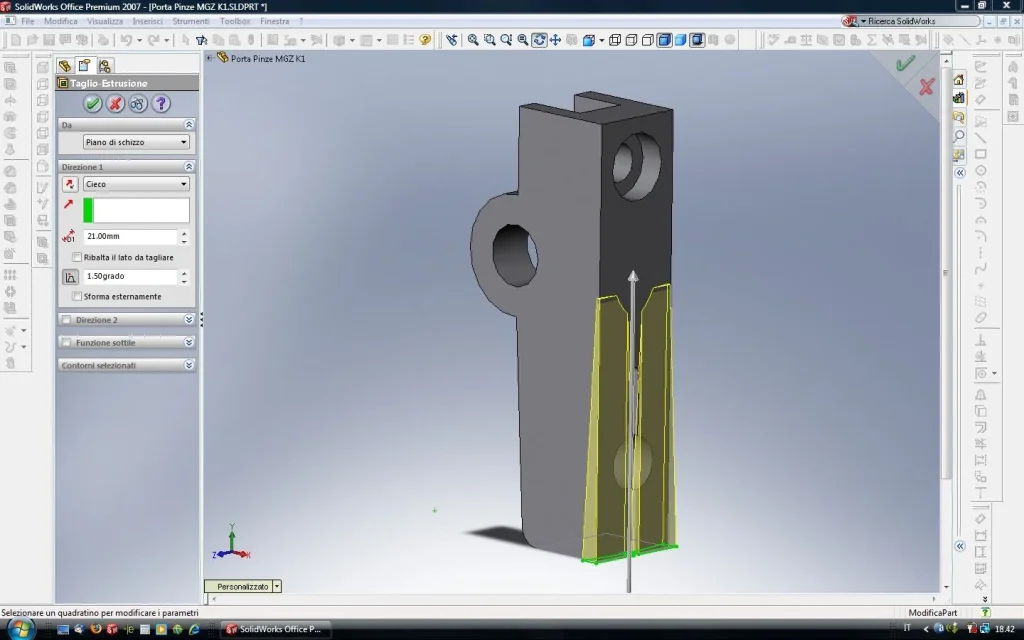Click the reverse direction icon beside Cieco
This screenshot has width=1024, height=640.
tap(69, 184)
